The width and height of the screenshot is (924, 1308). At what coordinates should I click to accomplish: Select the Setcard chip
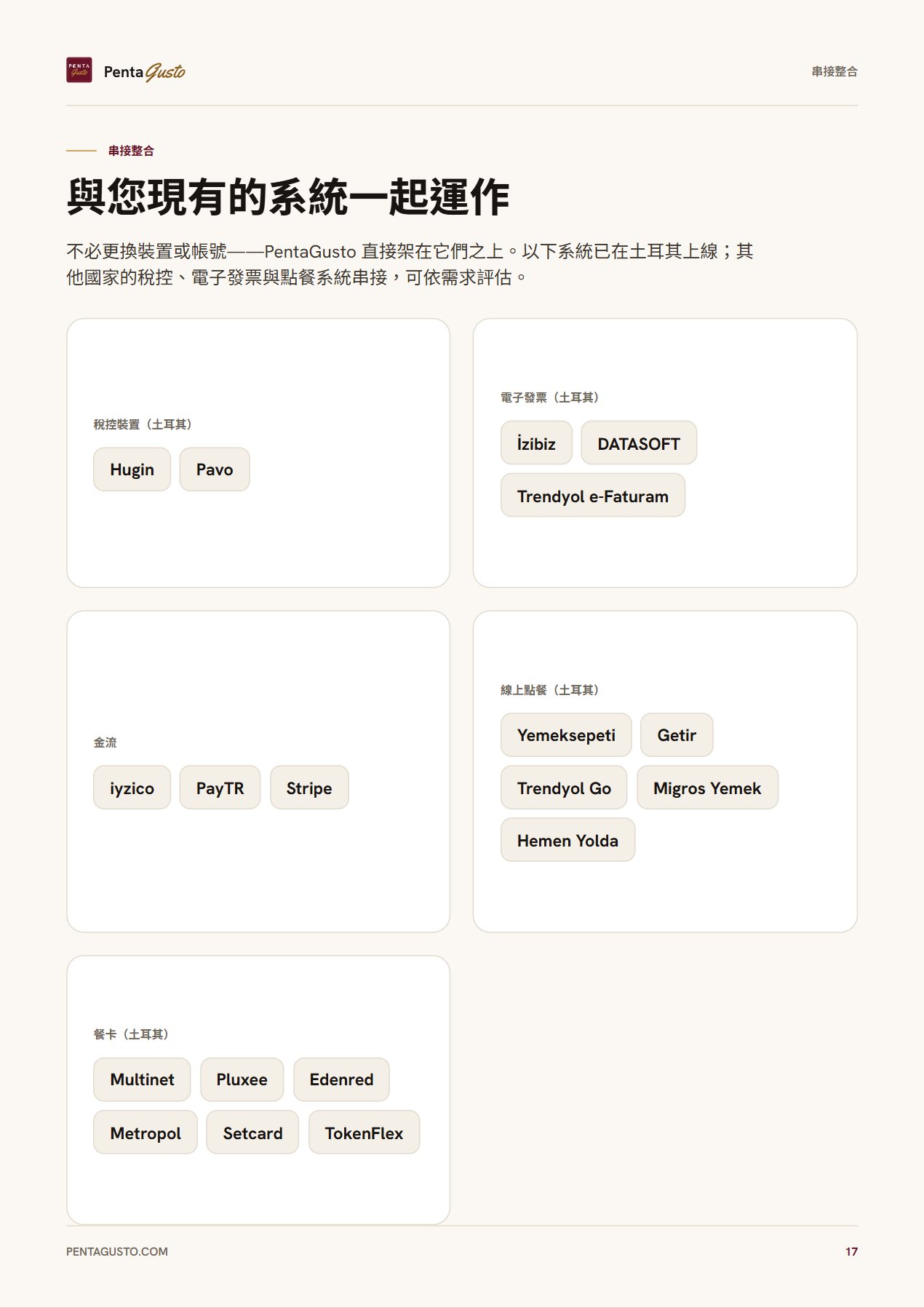(x=252, y=1133)
